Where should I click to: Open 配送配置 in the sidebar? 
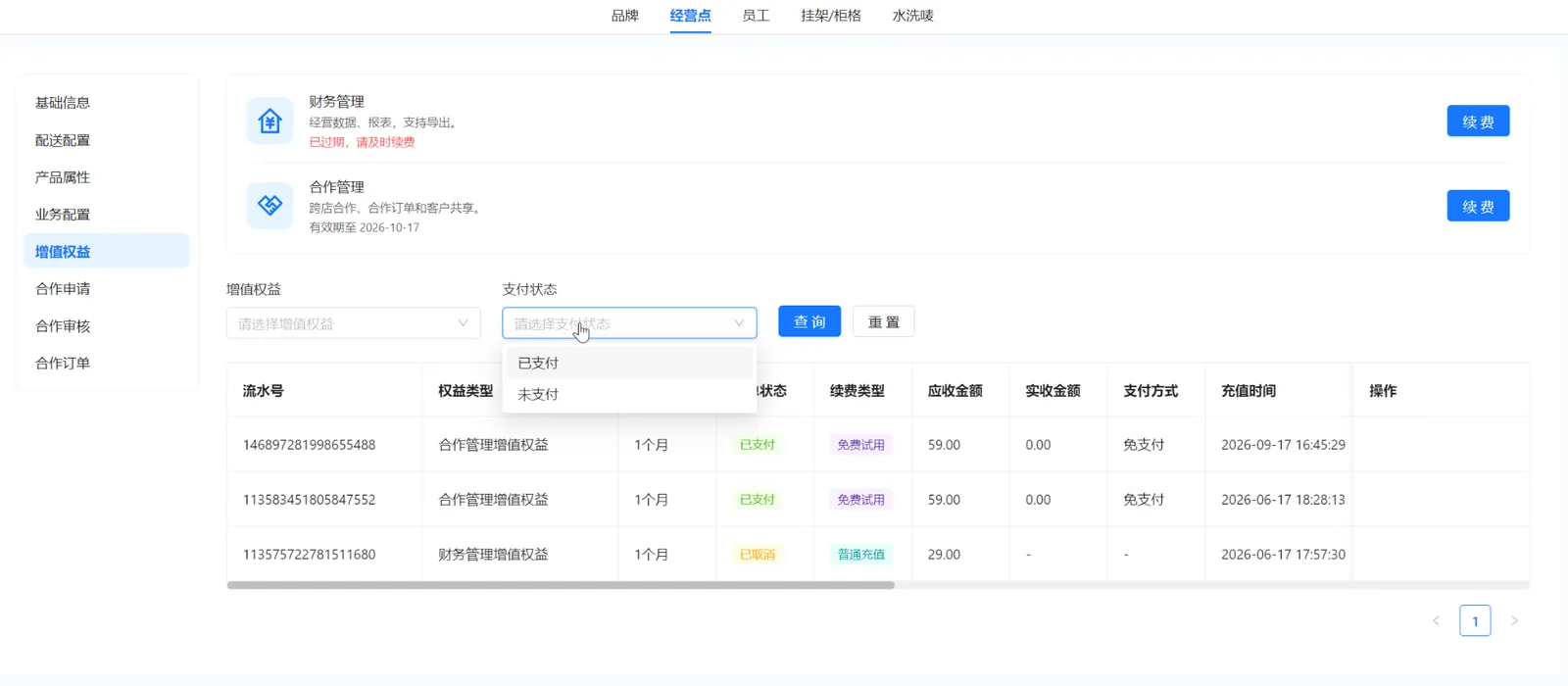(106, 140)
